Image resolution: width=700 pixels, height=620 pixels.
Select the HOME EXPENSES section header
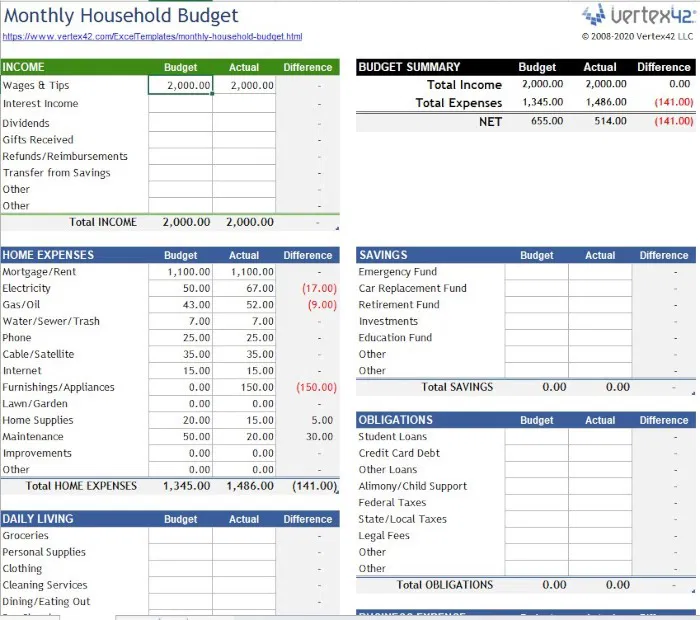[170, 255]
